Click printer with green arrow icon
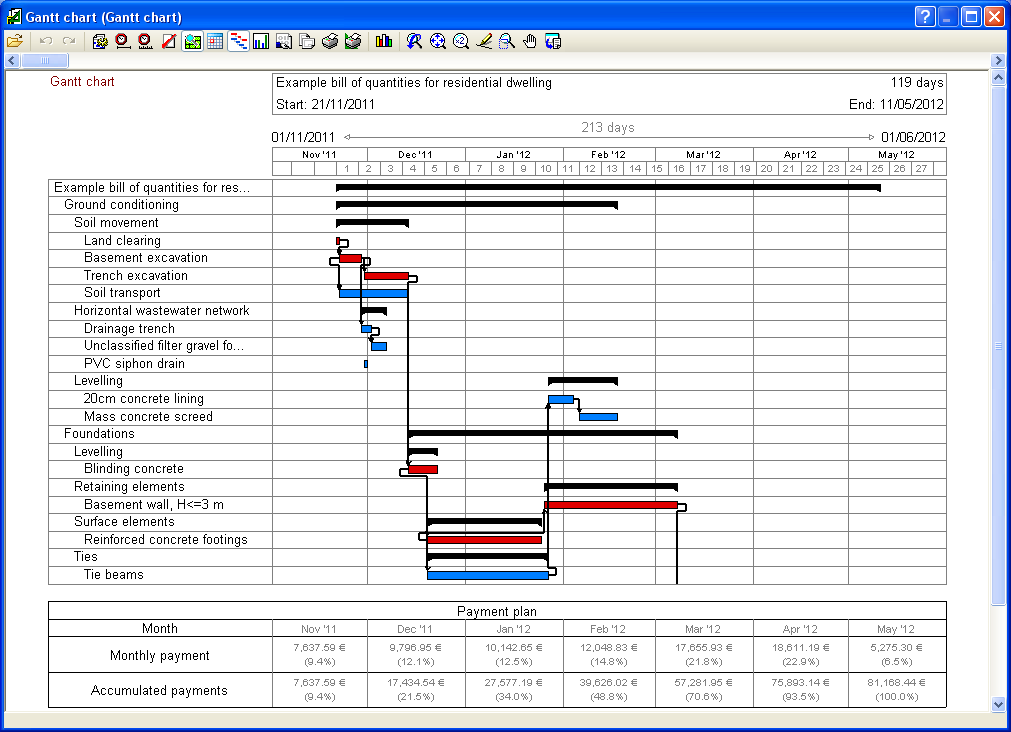This screenshot has width=1011, height=732. (x=353, y=41)
